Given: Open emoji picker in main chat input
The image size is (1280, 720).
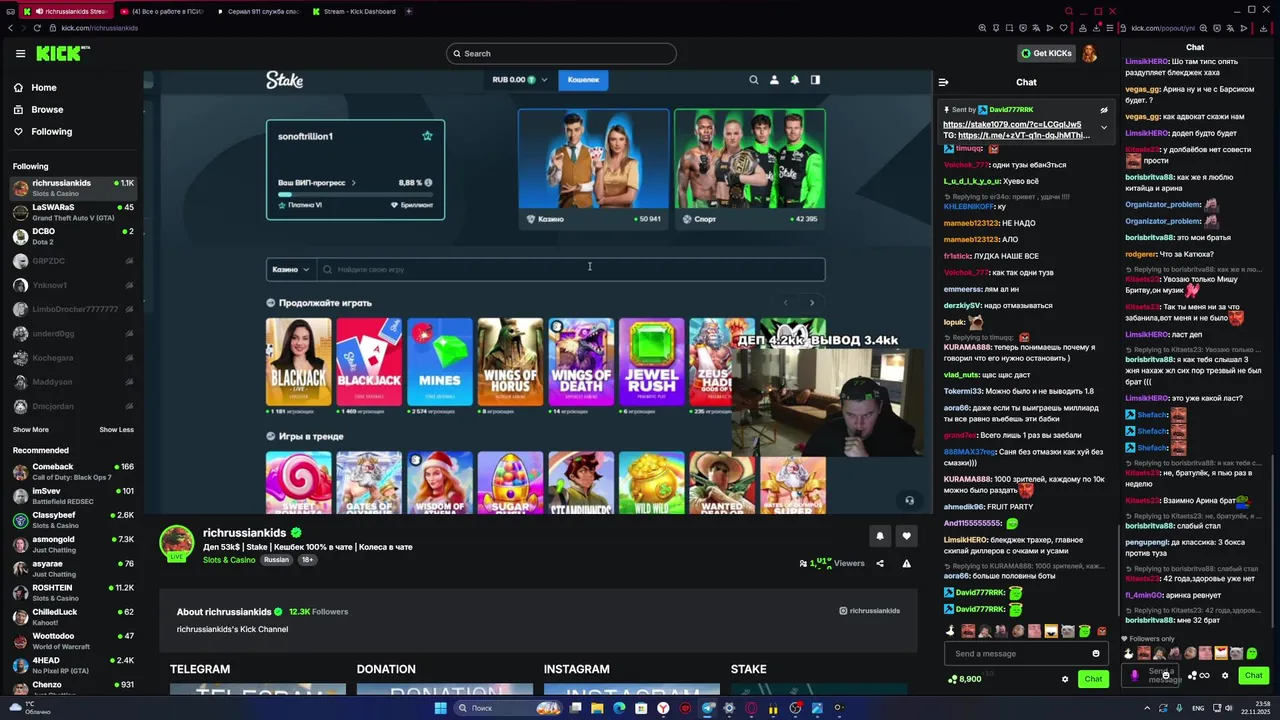Looking at the screenshot, I should coord(1096,654).
